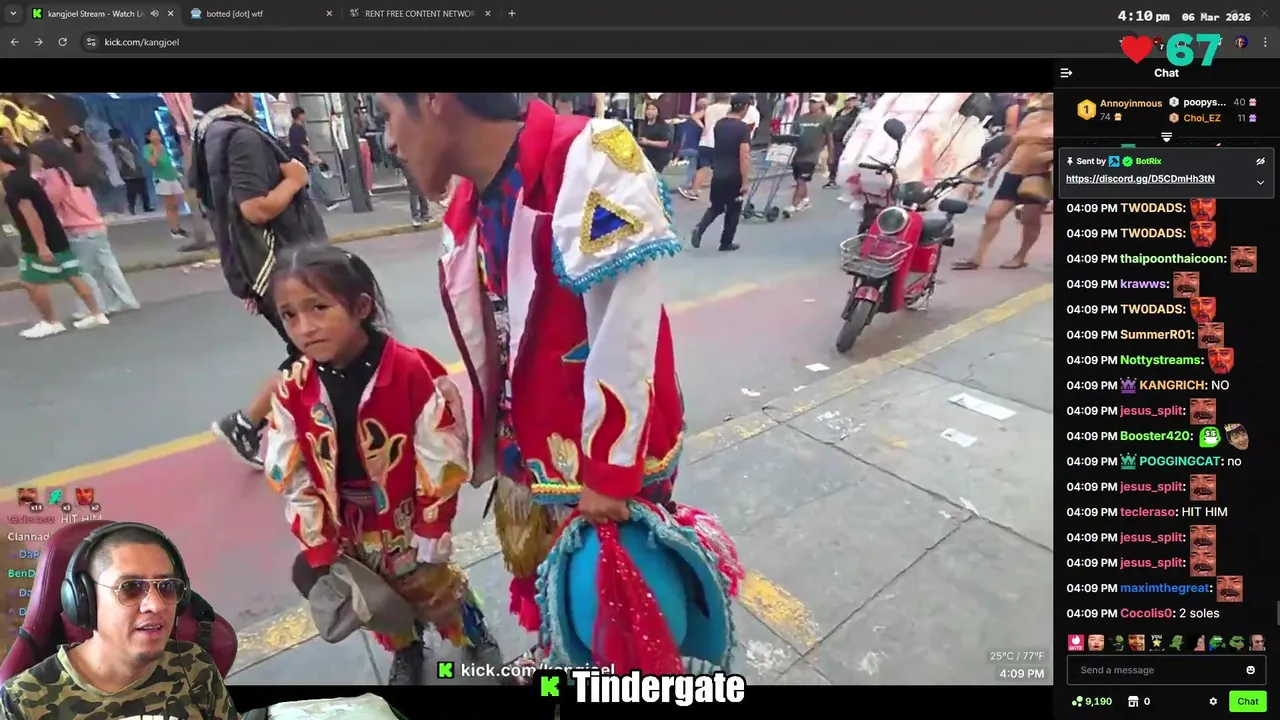Open POGGINGCAT username in chat
The image size is (1280, 720).
click(x=1180, y=461)
